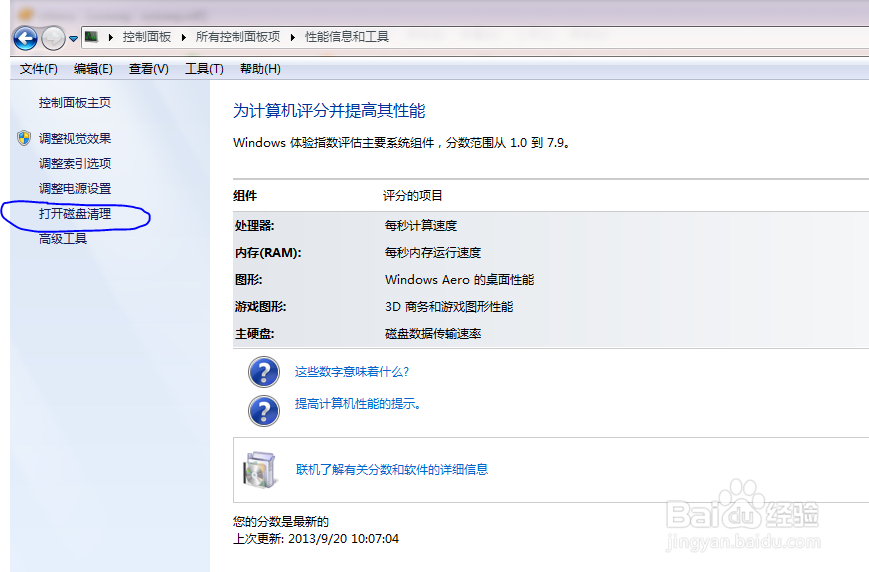This screenshot has height=572, width=869.
Task: Open 这些数字意味着什么? help link
Action: coord(352,372)
